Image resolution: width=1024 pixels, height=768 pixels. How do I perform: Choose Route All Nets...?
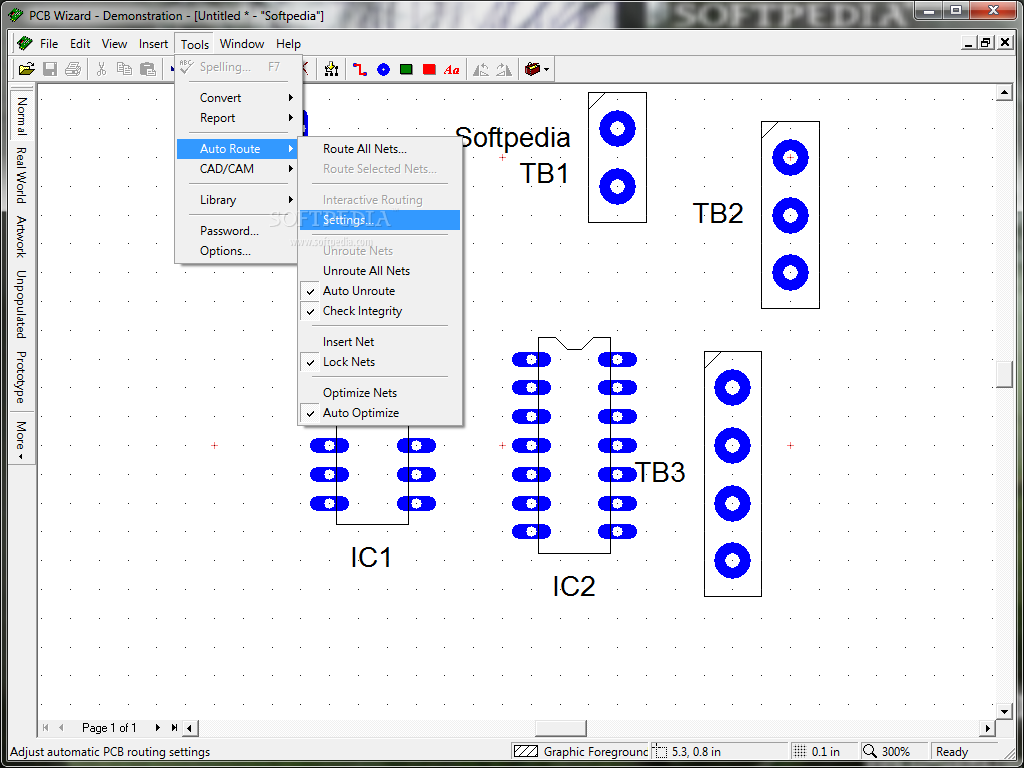(x=379, y=149)
